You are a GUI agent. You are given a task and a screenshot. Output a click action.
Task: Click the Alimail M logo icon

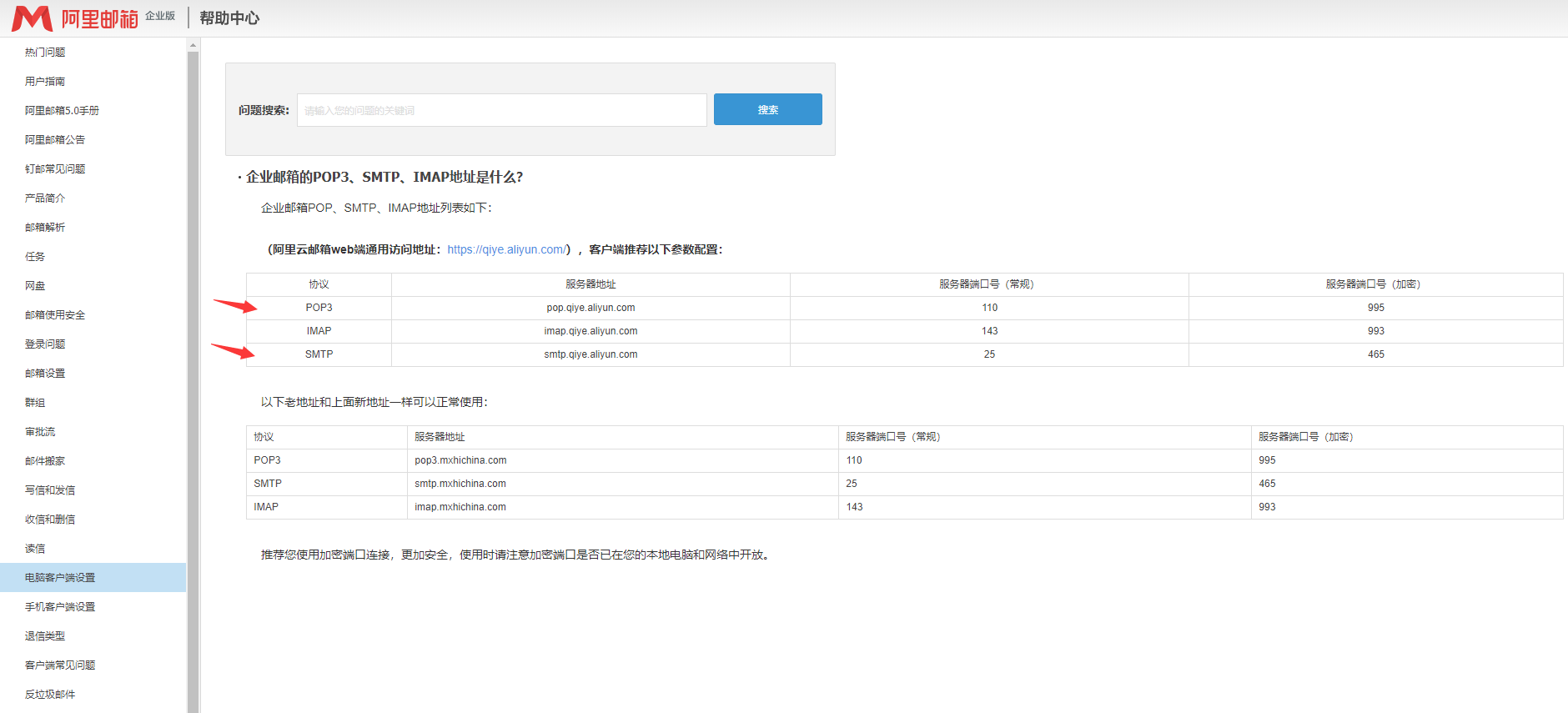[32, 18]
